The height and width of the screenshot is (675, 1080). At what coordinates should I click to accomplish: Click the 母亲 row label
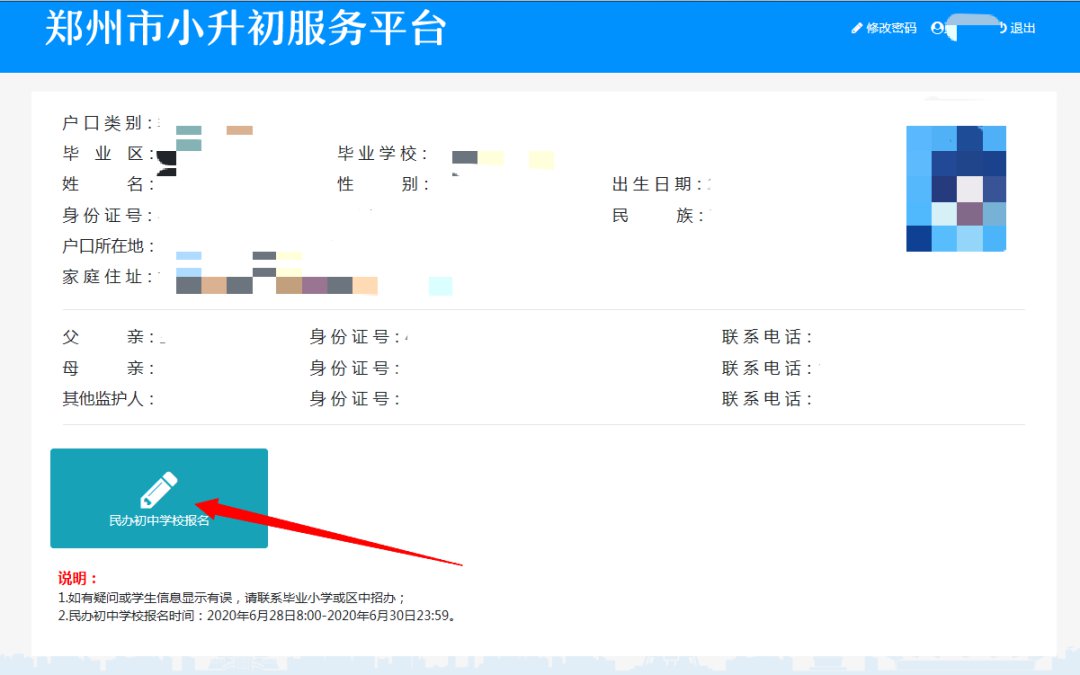[x=108, y=369]
